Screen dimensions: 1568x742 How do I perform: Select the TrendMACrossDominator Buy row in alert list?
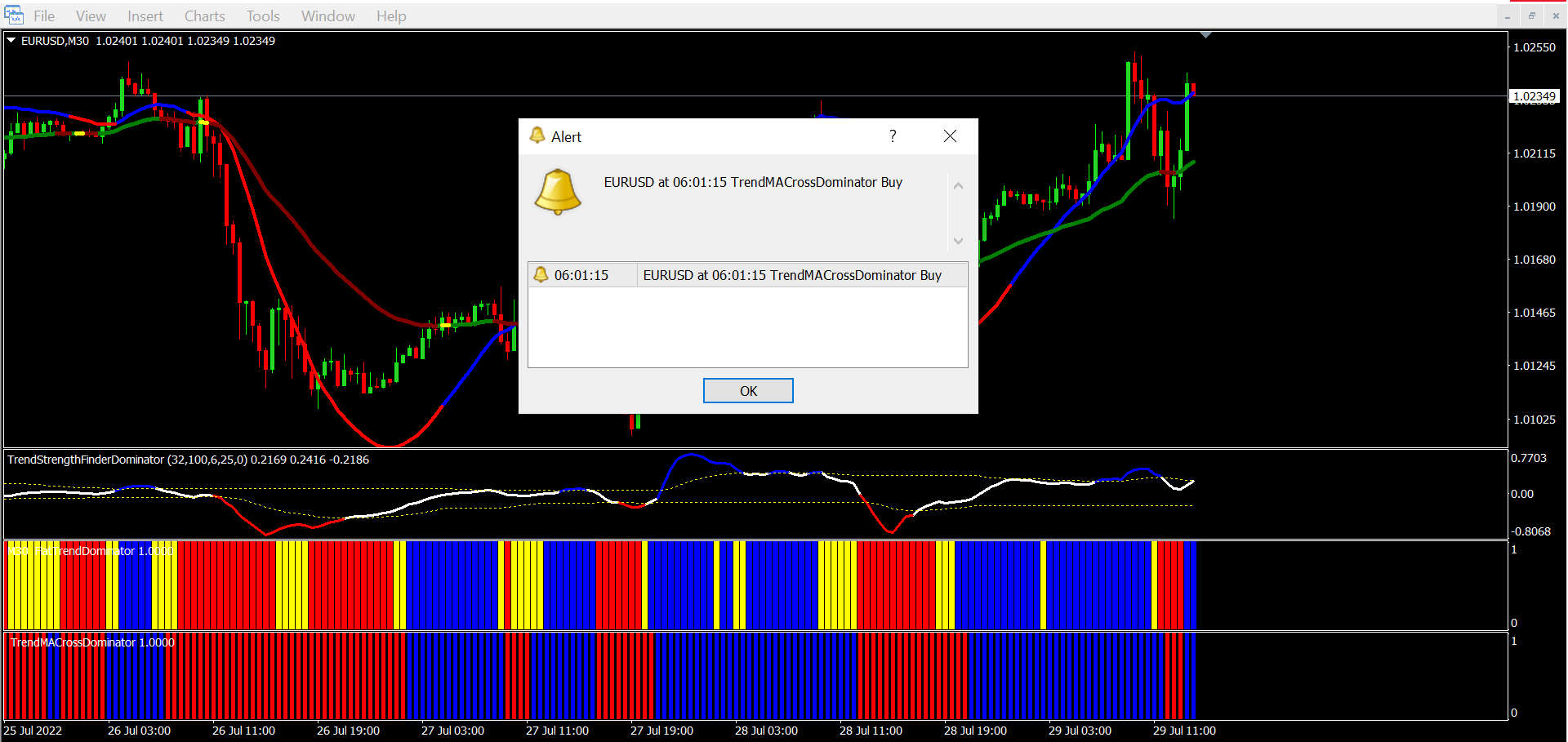click(x=791, y=275)
